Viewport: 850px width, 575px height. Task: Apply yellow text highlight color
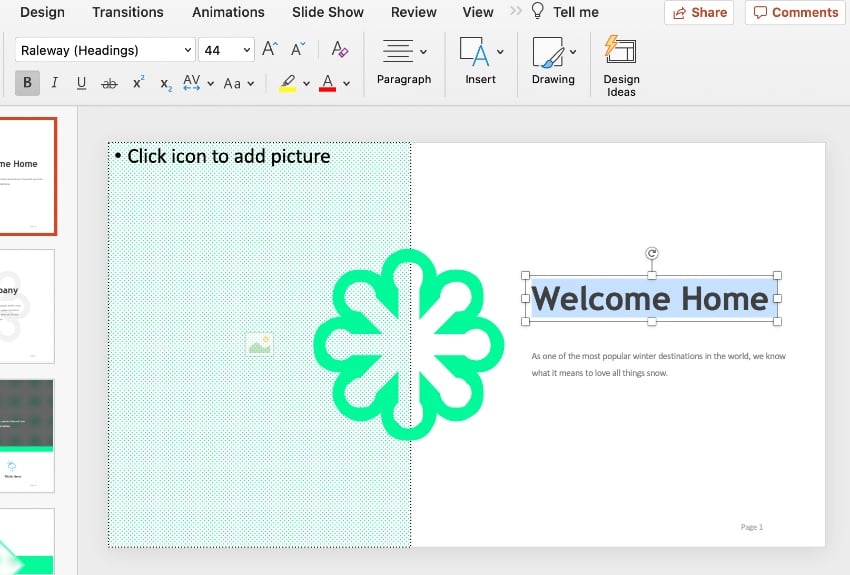click(287, 83)
